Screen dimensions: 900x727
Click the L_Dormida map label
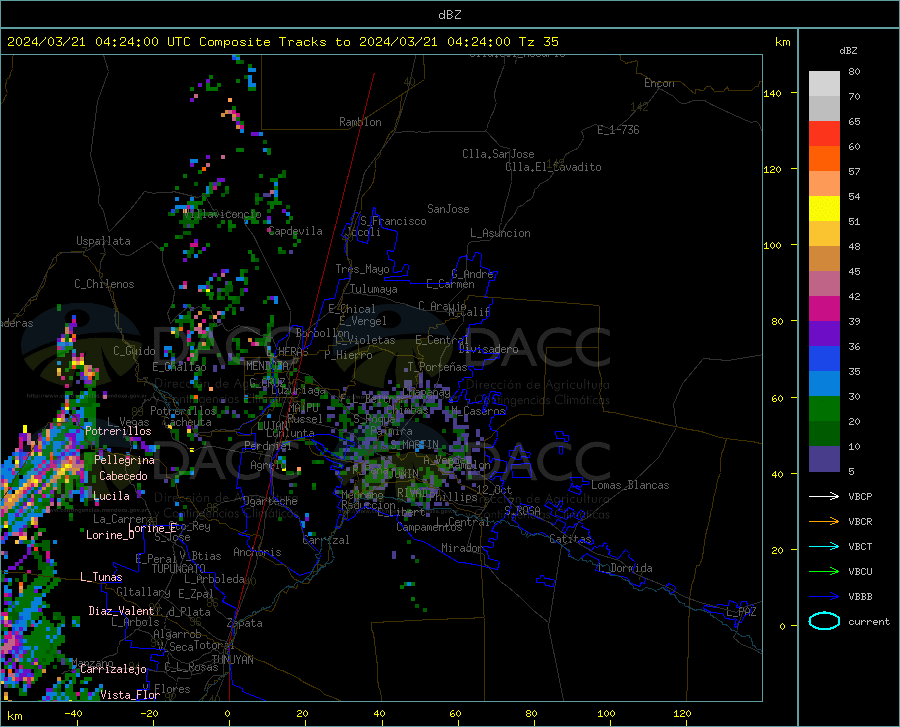pyautogui.click(x=624, y=568)
